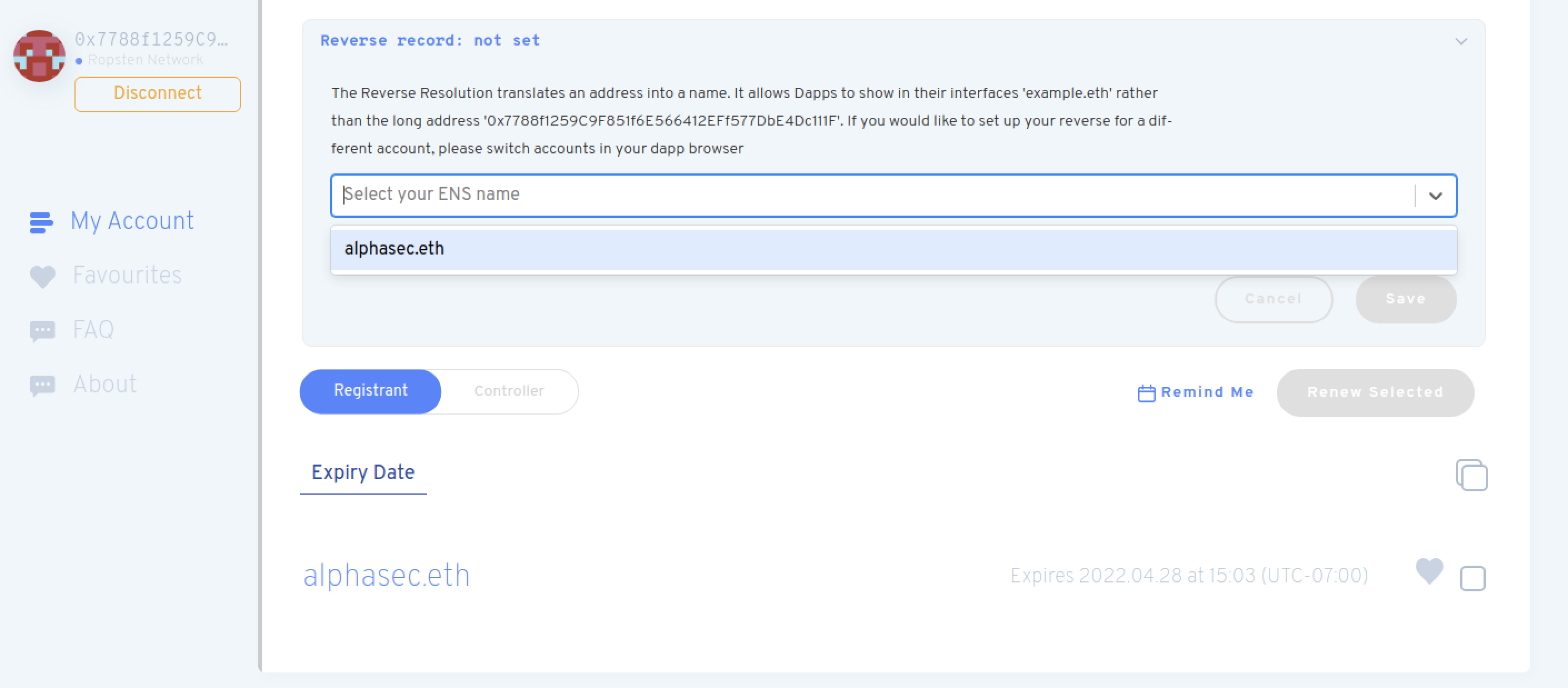
Task: Open the ENS name dropdown arrow
Action: [1437, 196]
